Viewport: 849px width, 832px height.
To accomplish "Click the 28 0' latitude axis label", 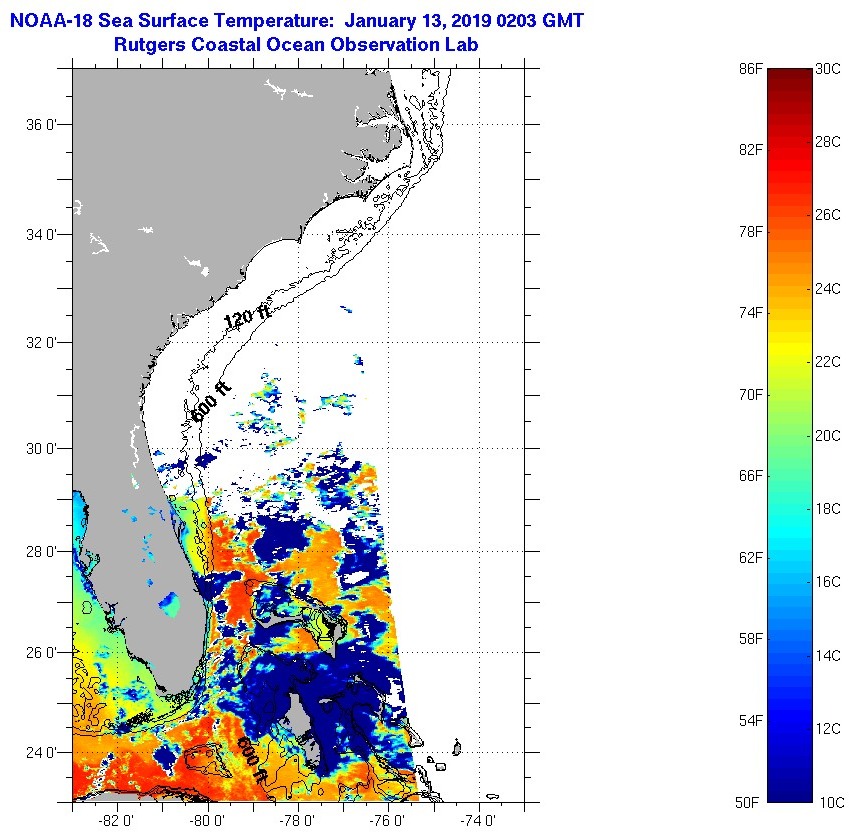I will [43, 551].
